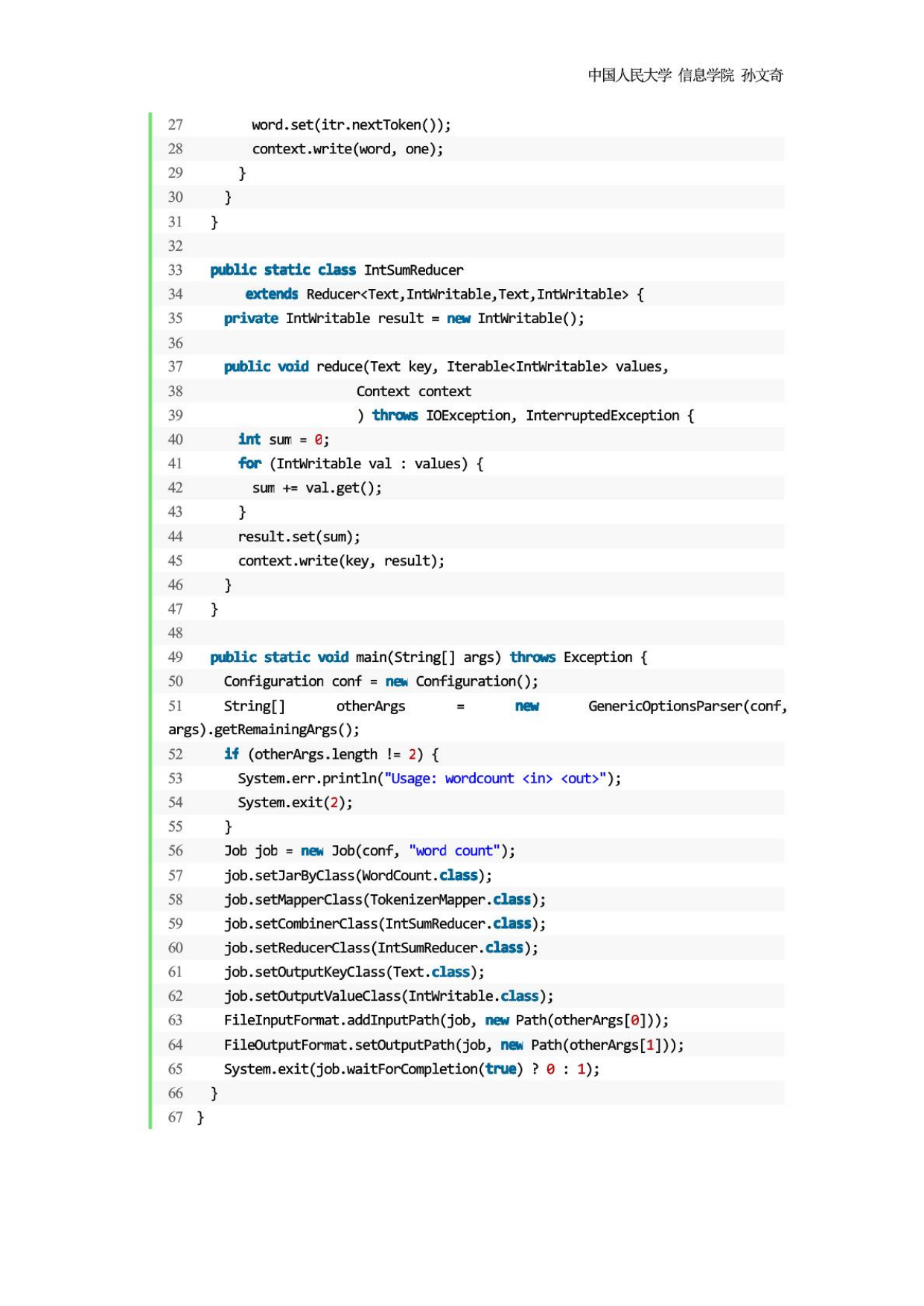
Task: Click the line Configuration conf = new Configuration();
Action: [380, 682]
